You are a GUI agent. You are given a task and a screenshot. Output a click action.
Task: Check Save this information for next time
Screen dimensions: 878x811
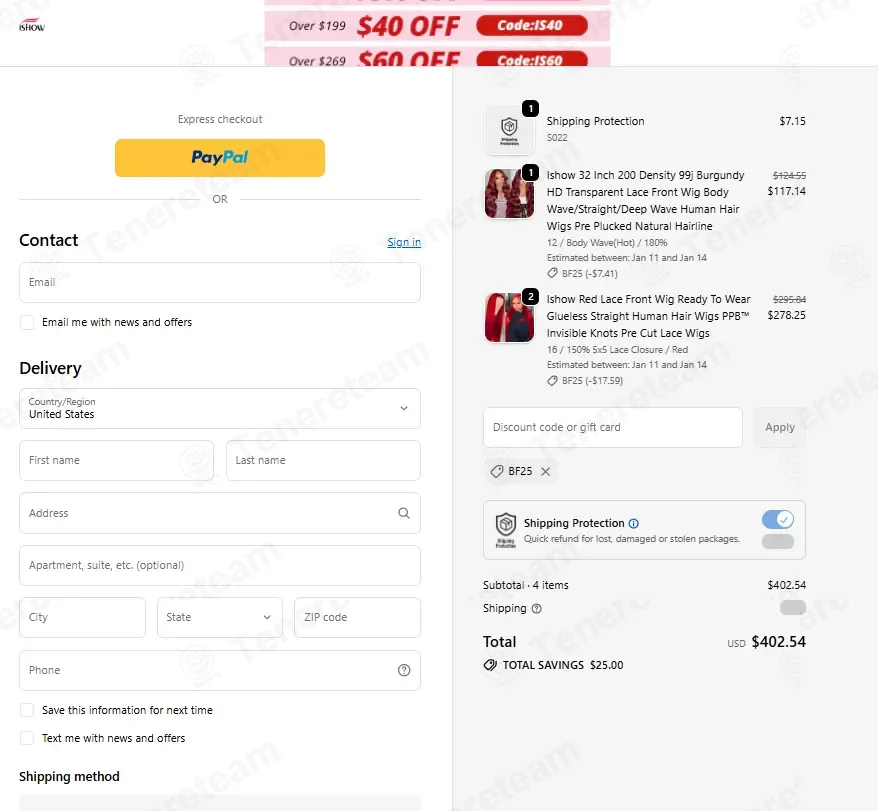(27, 710)
